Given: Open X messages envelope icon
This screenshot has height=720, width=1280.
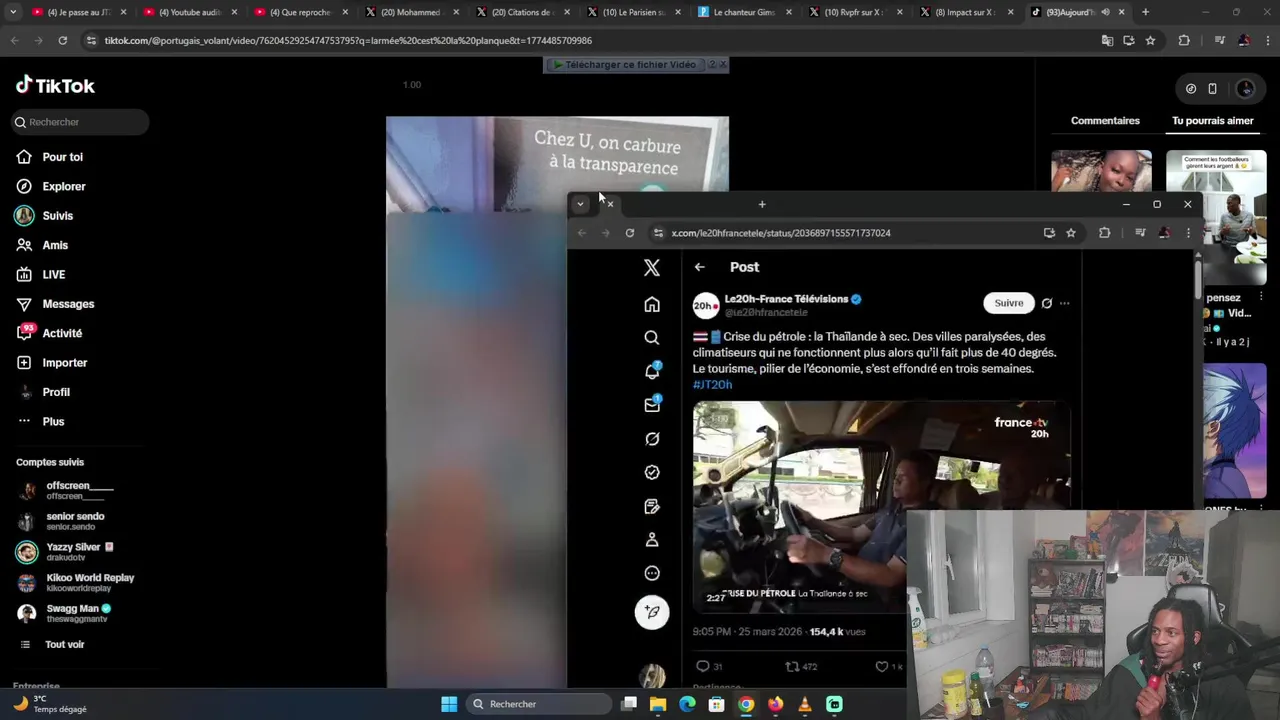Looking at the screenshot, I should 652,405.
